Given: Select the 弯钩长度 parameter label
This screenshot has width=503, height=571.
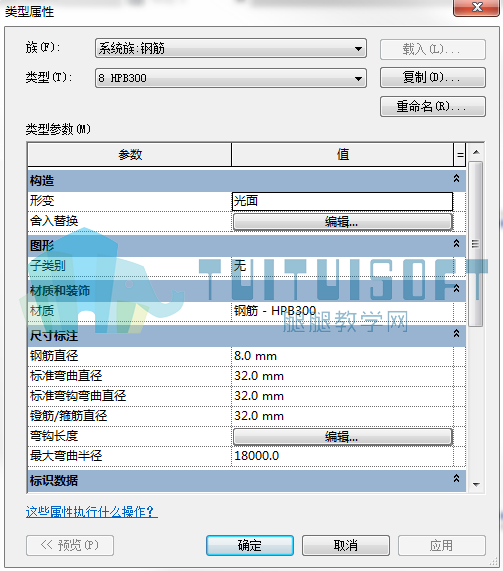Looking at the screenshot, I should click(54, 436).
